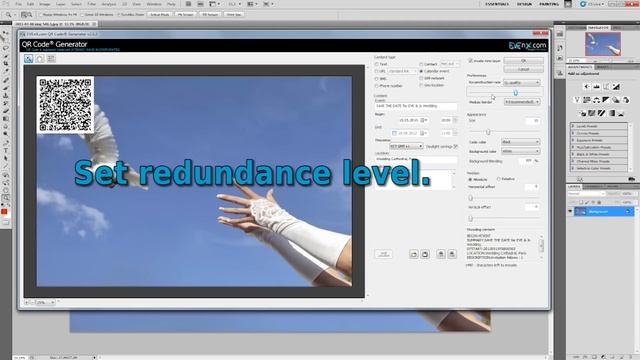This screenshot has width=640, height=360.
Task: Add a Levels adjustment via histogram icon
Action: [596, 87]
